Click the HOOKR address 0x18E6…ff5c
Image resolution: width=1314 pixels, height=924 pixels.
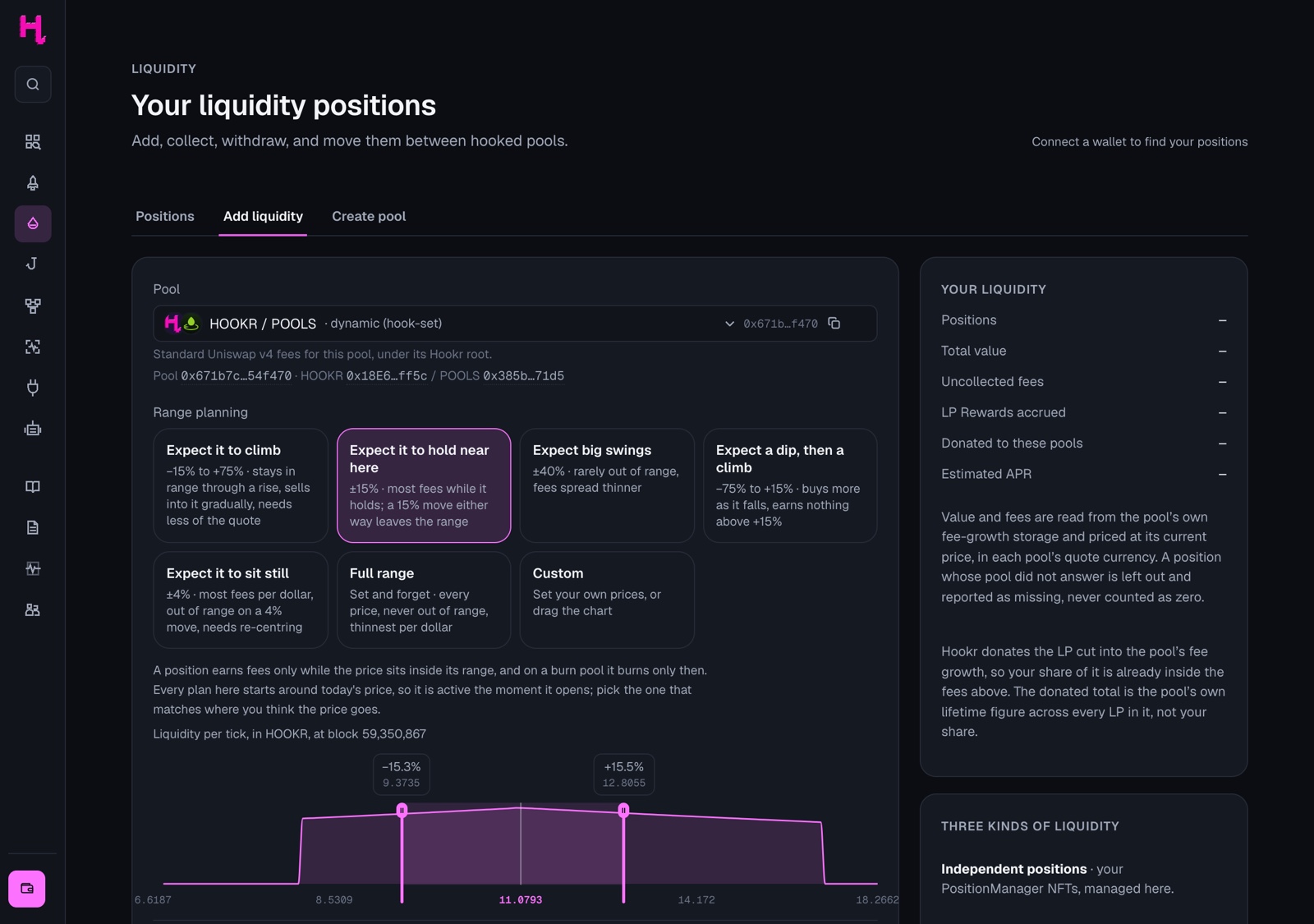click(x=387, y=375)
